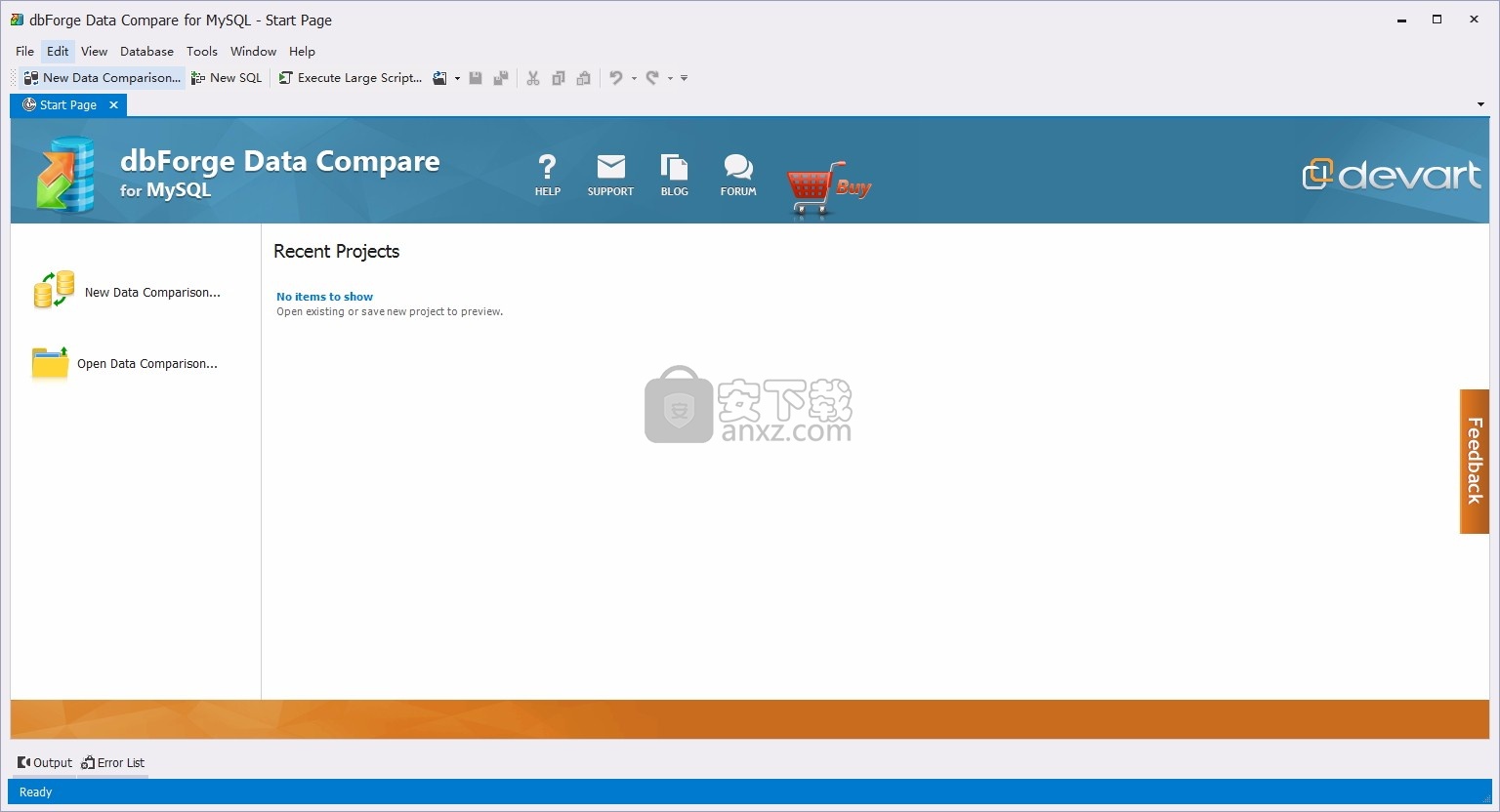The image size is (1500, 812).
Task: Minimize the dbForge window
Action: [1401, 20]
